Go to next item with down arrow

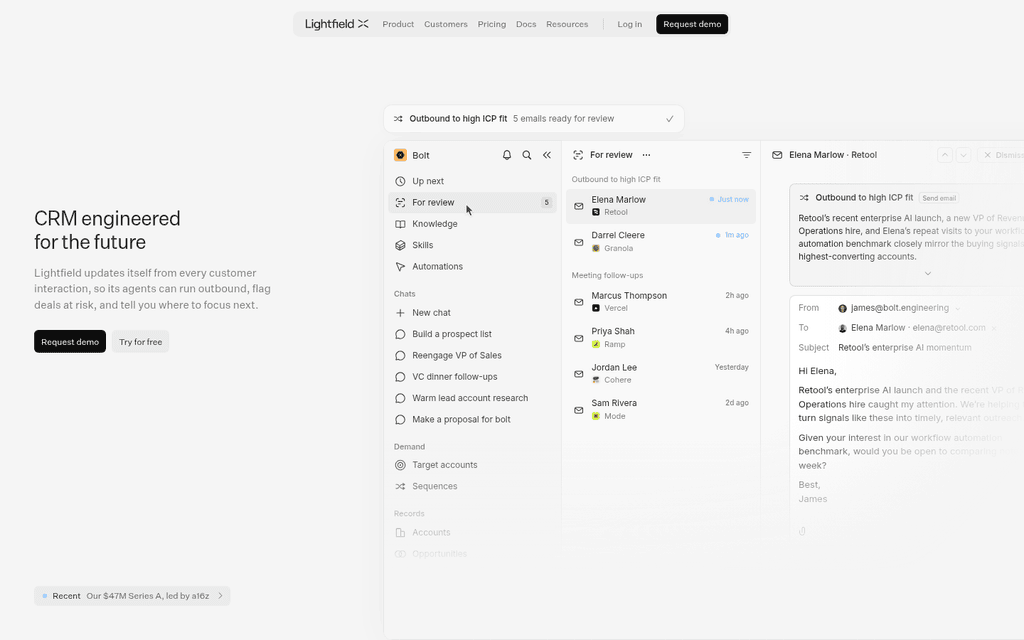tap(963, 155)
